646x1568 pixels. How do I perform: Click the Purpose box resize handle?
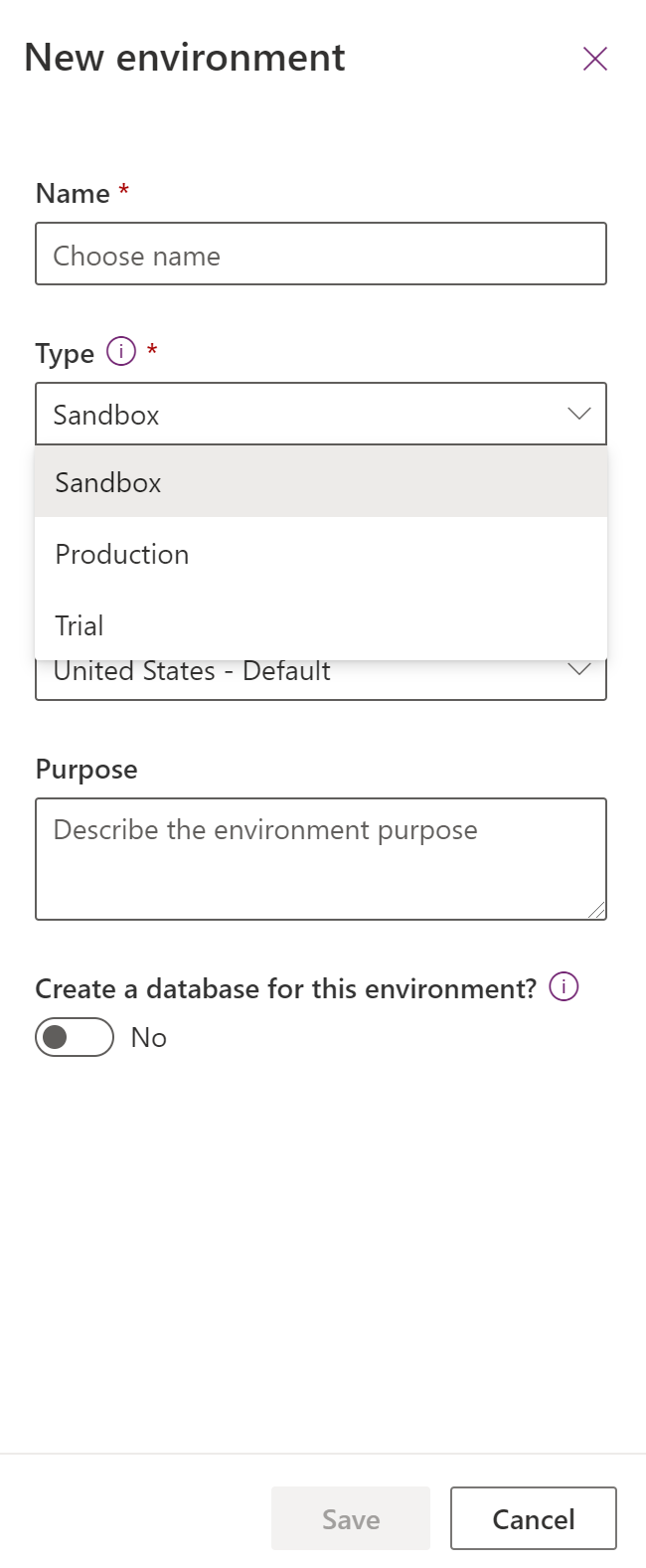[x=599, y=910]
